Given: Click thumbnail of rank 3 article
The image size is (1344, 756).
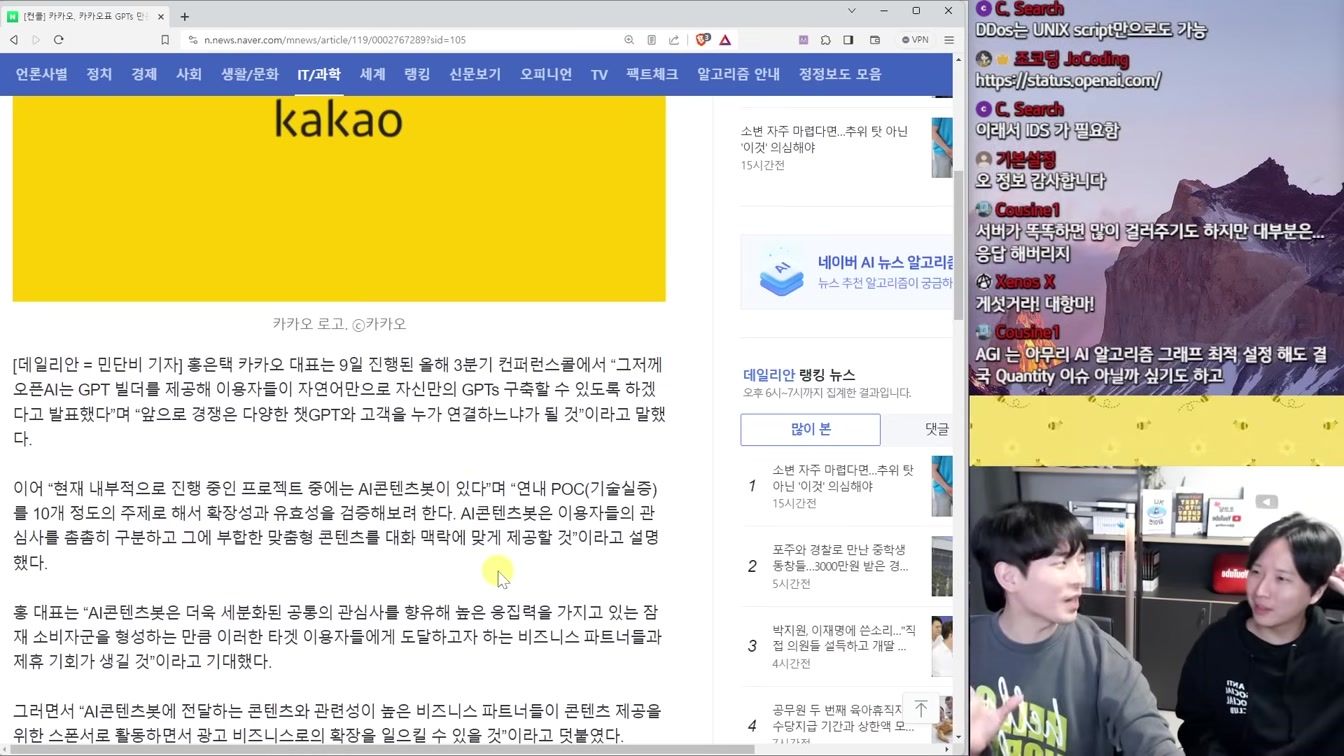Looking at the screenshot, I should coord(942,647).
